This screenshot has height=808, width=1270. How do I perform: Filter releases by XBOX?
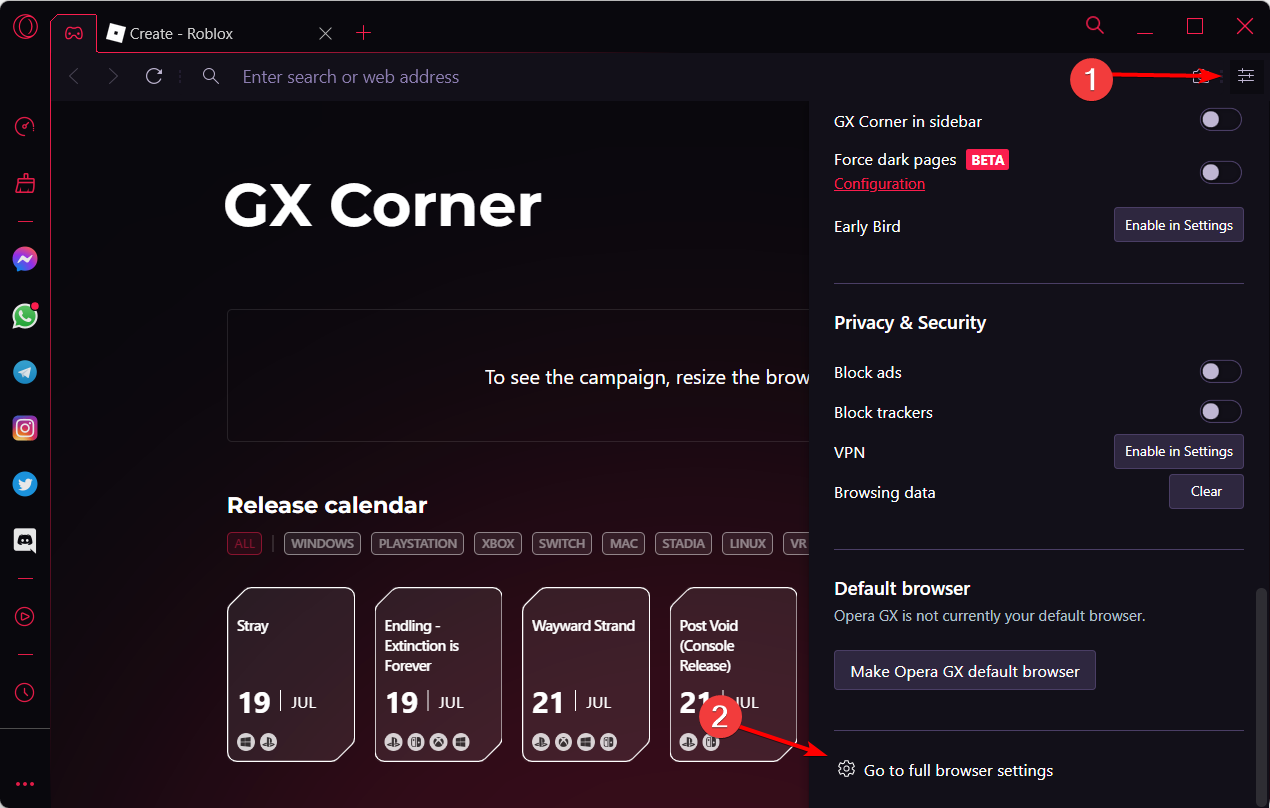point(498,544)
